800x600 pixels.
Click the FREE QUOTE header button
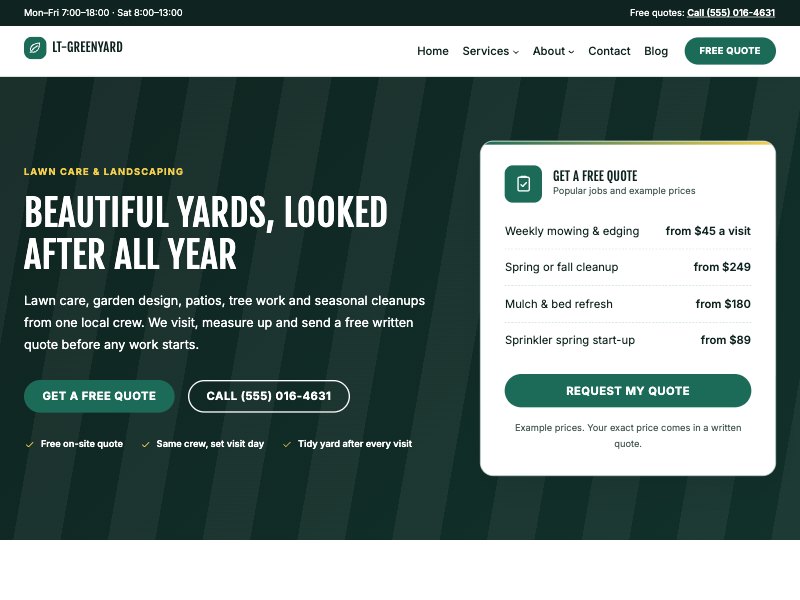[730, 51]
